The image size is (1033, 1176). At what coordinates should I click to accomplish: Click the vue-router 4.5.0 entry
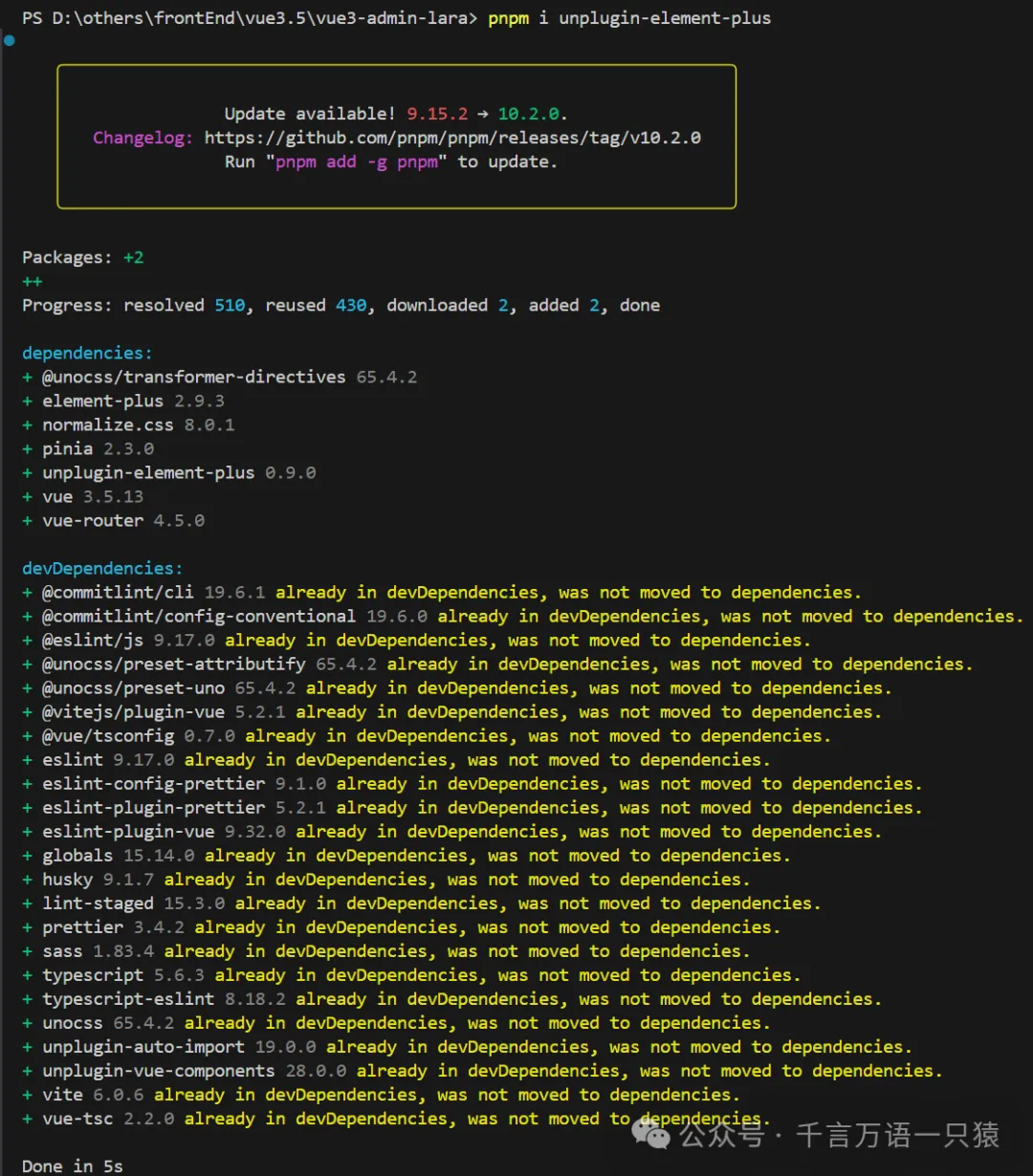(x=122, y=520)
